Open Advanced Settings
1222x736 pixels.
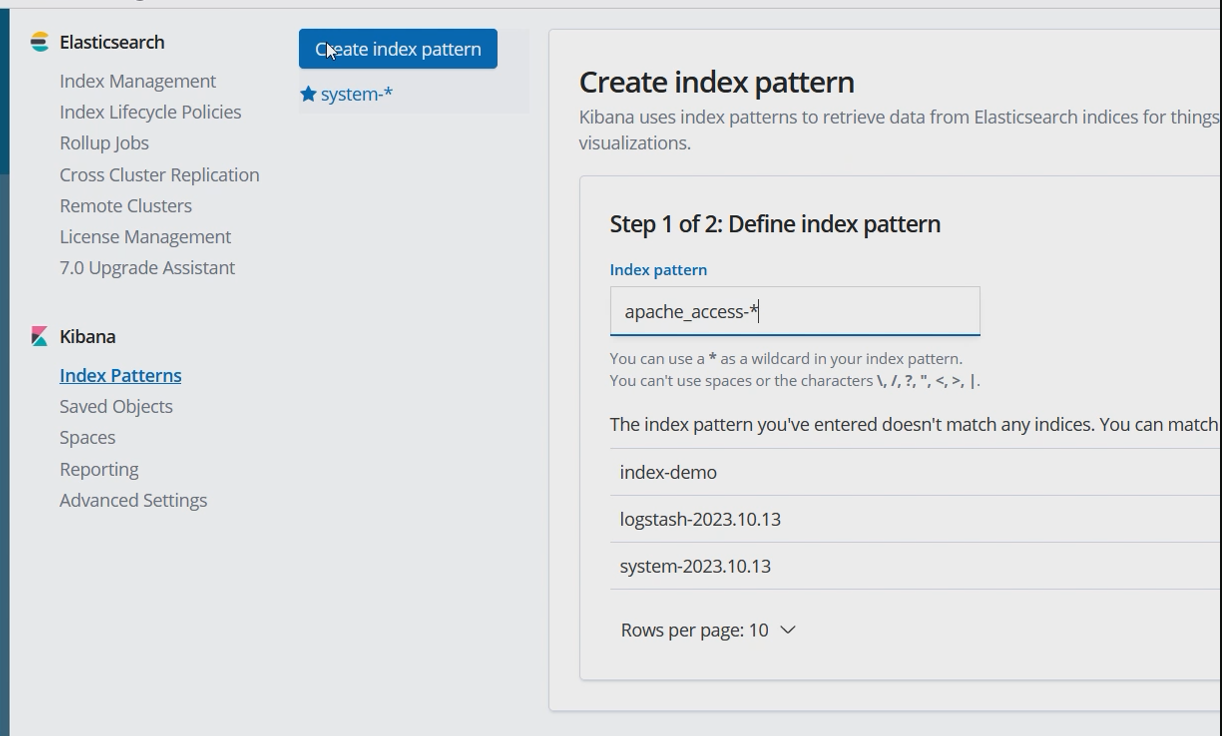[133, 501]
